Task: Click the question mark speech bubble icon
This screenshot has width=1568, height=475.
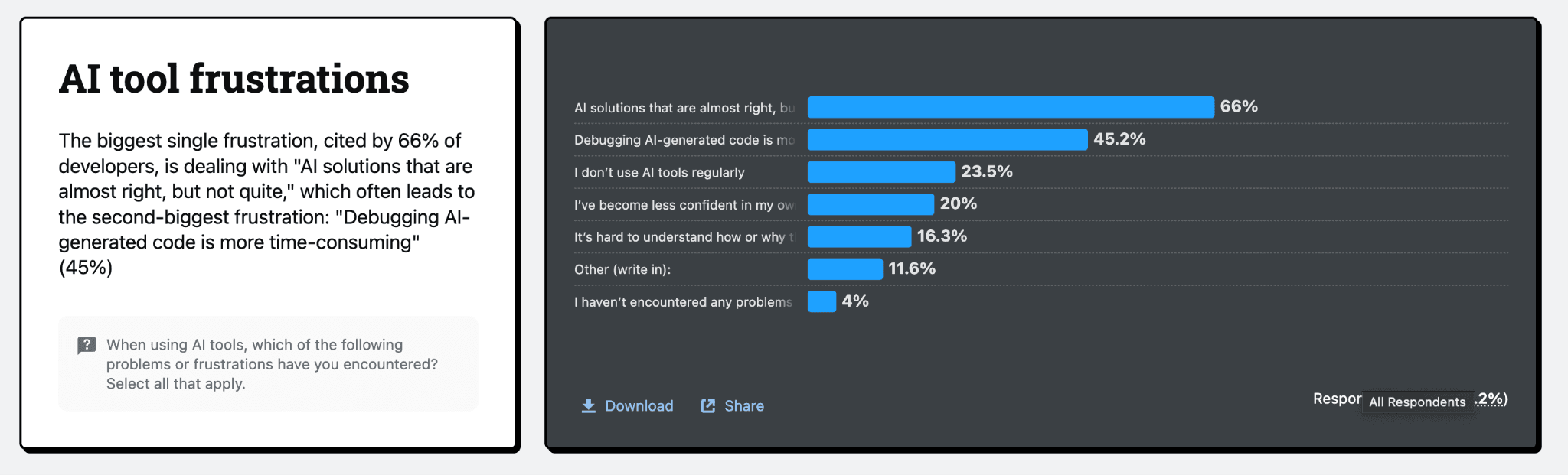Action: 87,346
